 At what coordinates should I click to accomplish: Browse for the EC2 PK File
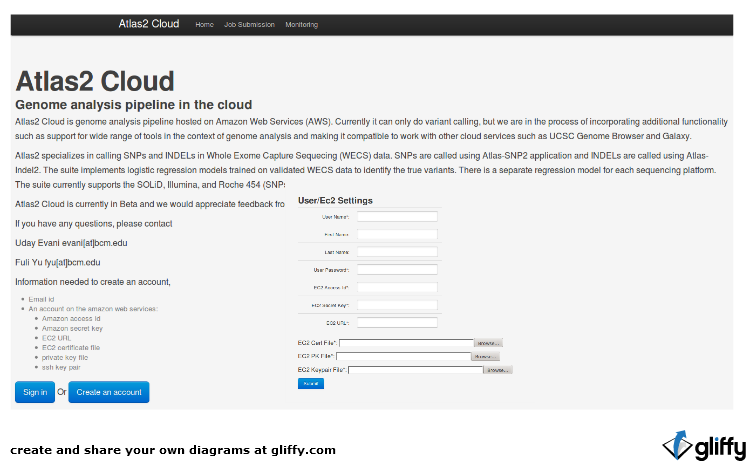[486, 356]
